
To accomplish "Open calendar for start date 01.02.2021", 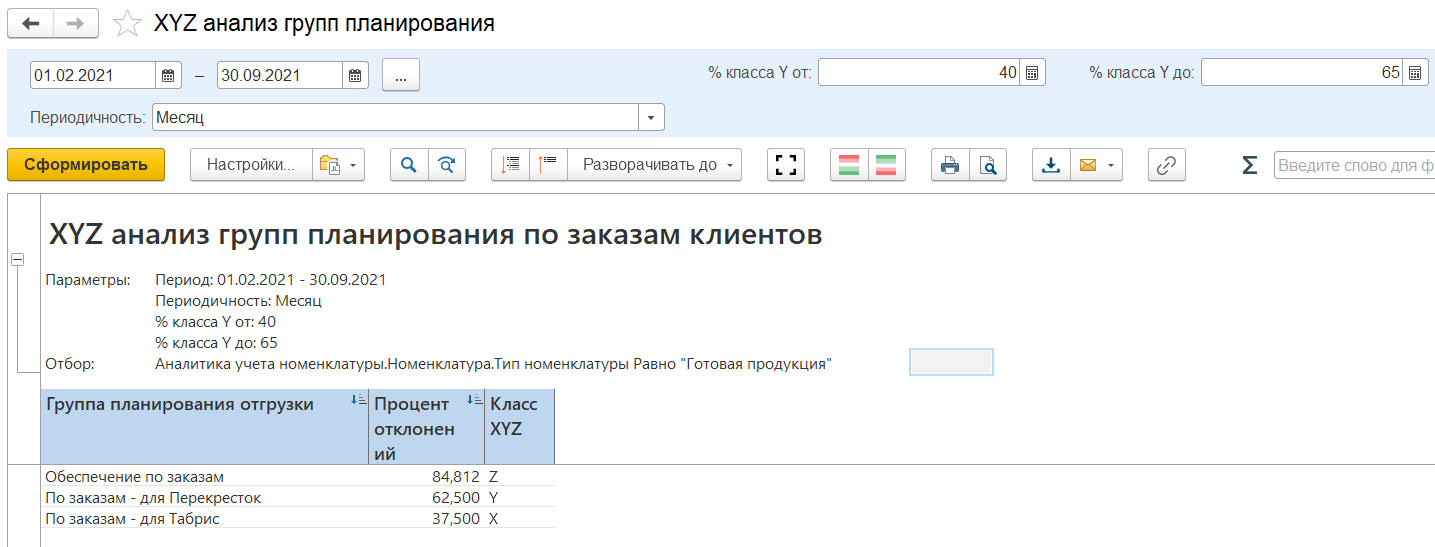I will pyautogui.click(x=169, y=75).
